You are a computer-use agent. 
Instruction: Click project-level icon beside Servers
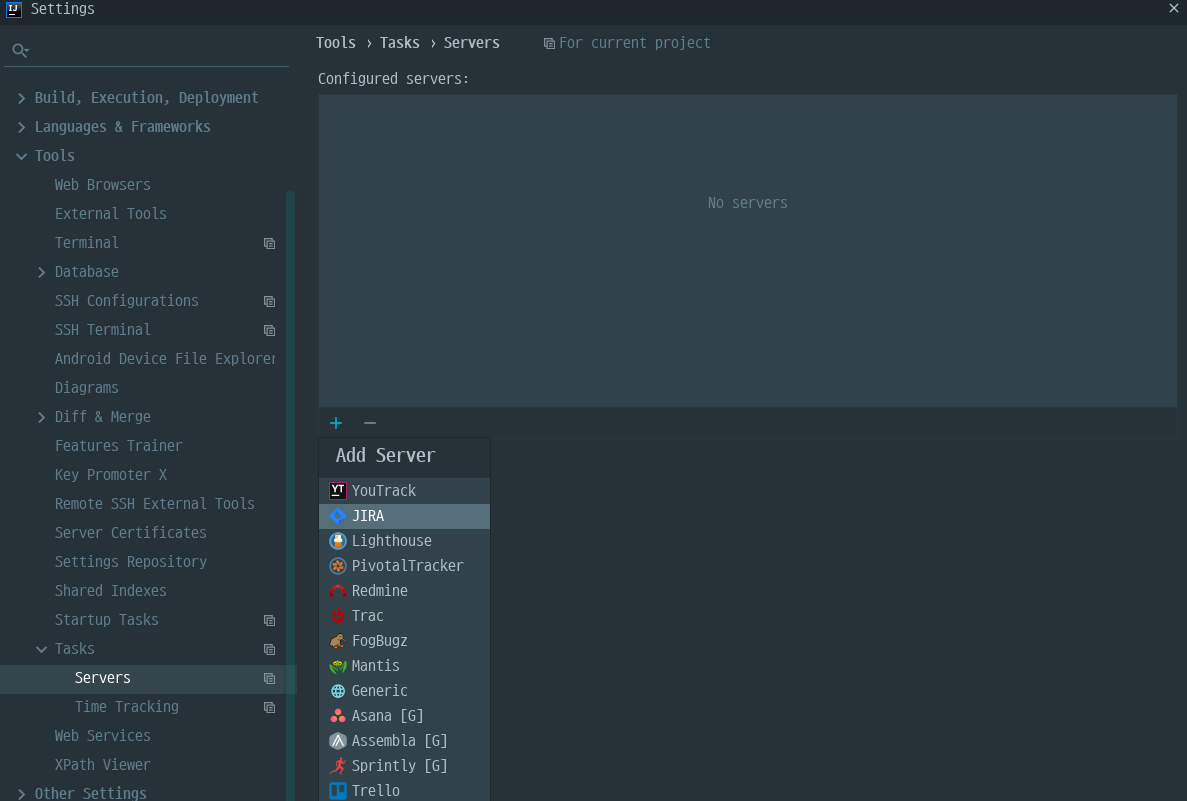point(269,678)
